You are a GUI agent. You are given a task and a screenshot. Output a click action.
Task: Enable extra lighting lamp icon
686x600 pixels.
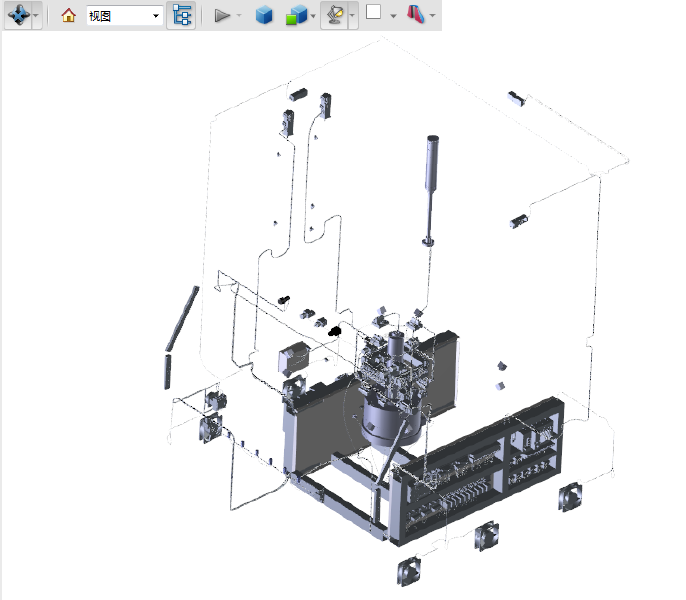click(334, 16)
